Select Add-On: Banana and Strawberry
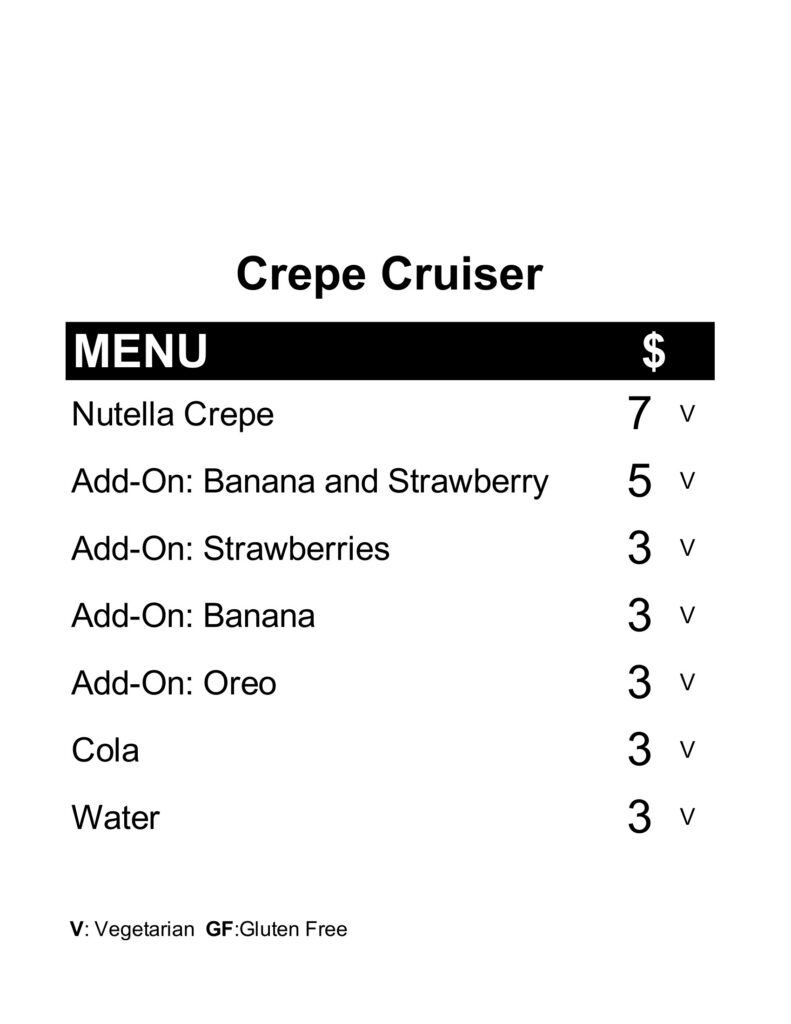 pos(310,482)
